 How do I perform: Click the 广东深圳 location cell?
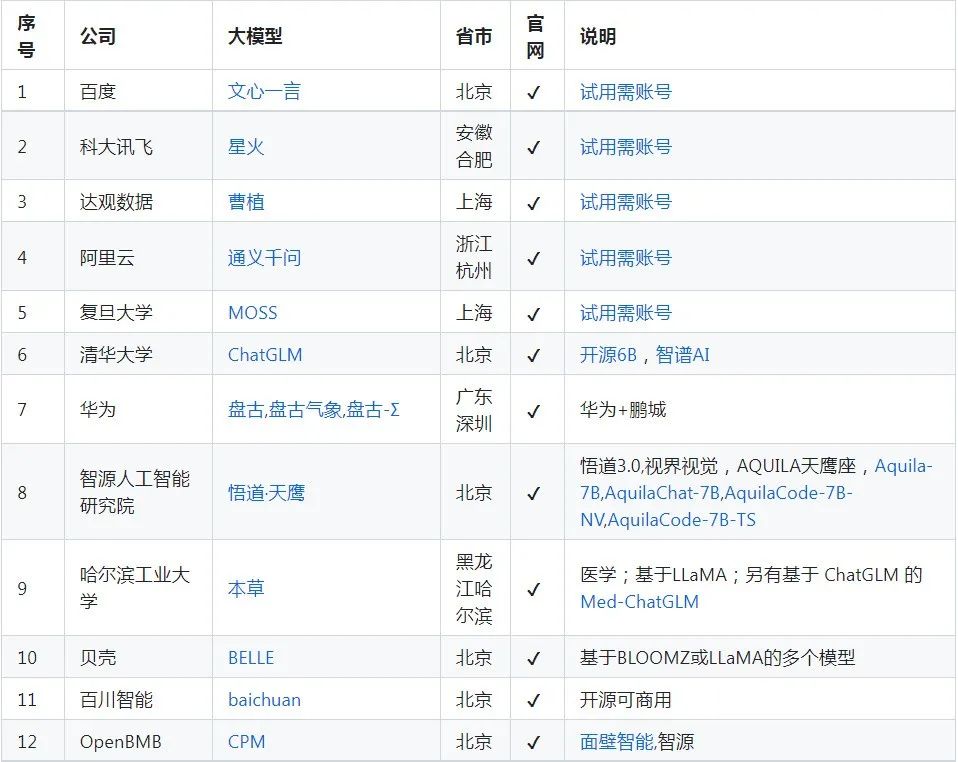[x=474, y=409]
